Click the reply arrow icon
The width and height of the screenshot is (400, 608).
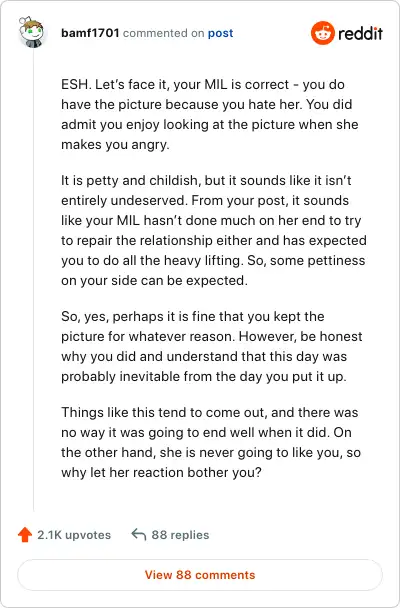click(139, 535)
